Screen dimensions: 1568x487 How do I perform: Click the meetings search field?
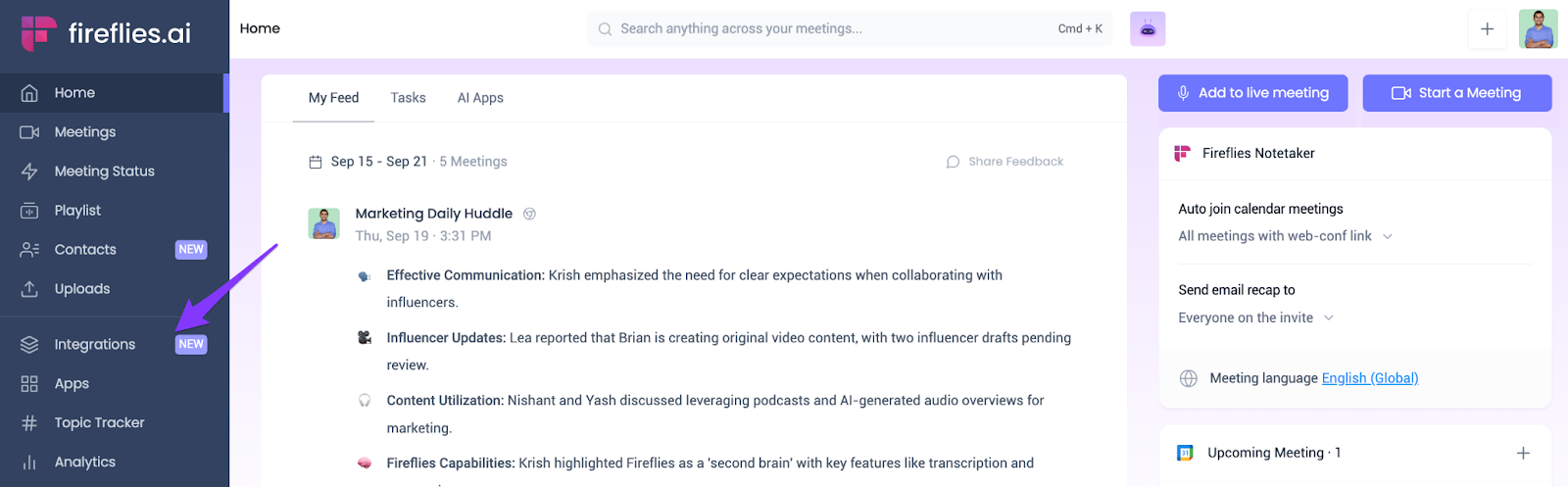833,29
